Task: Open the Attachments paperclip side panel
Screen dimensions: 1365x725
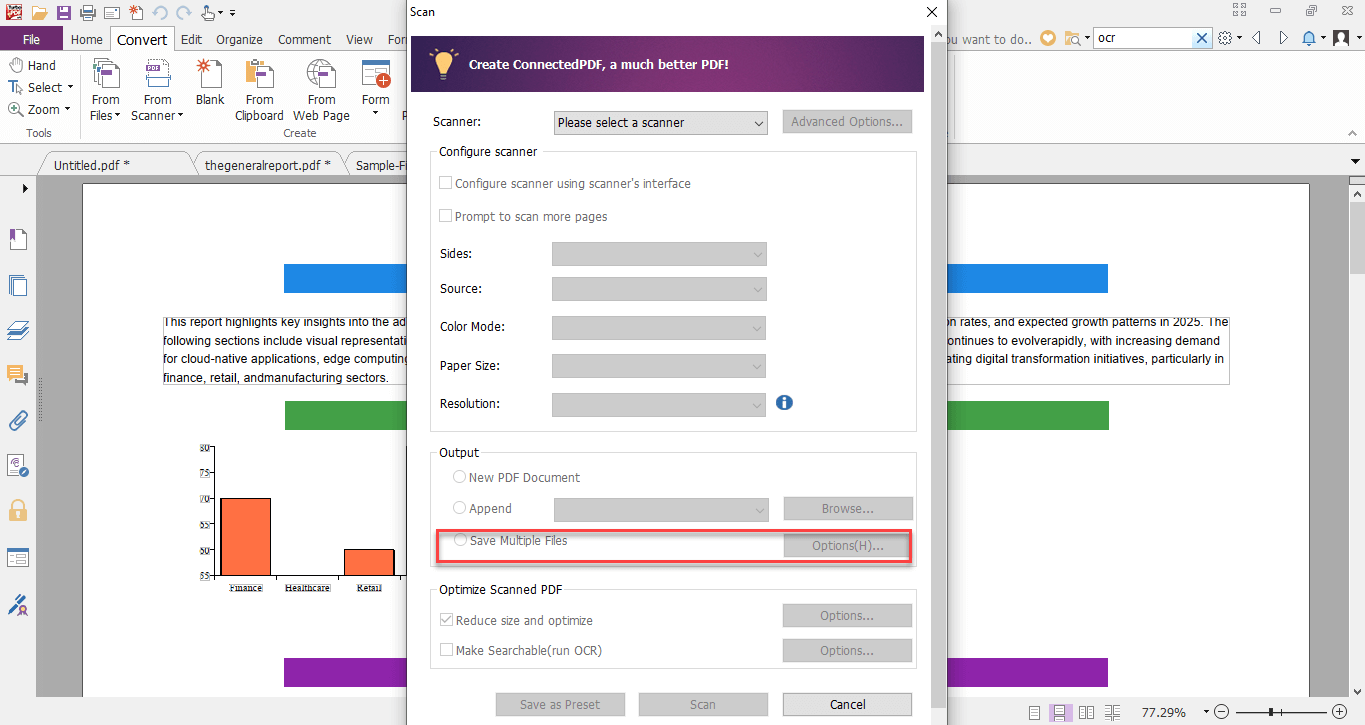Action: click(17, 420)
